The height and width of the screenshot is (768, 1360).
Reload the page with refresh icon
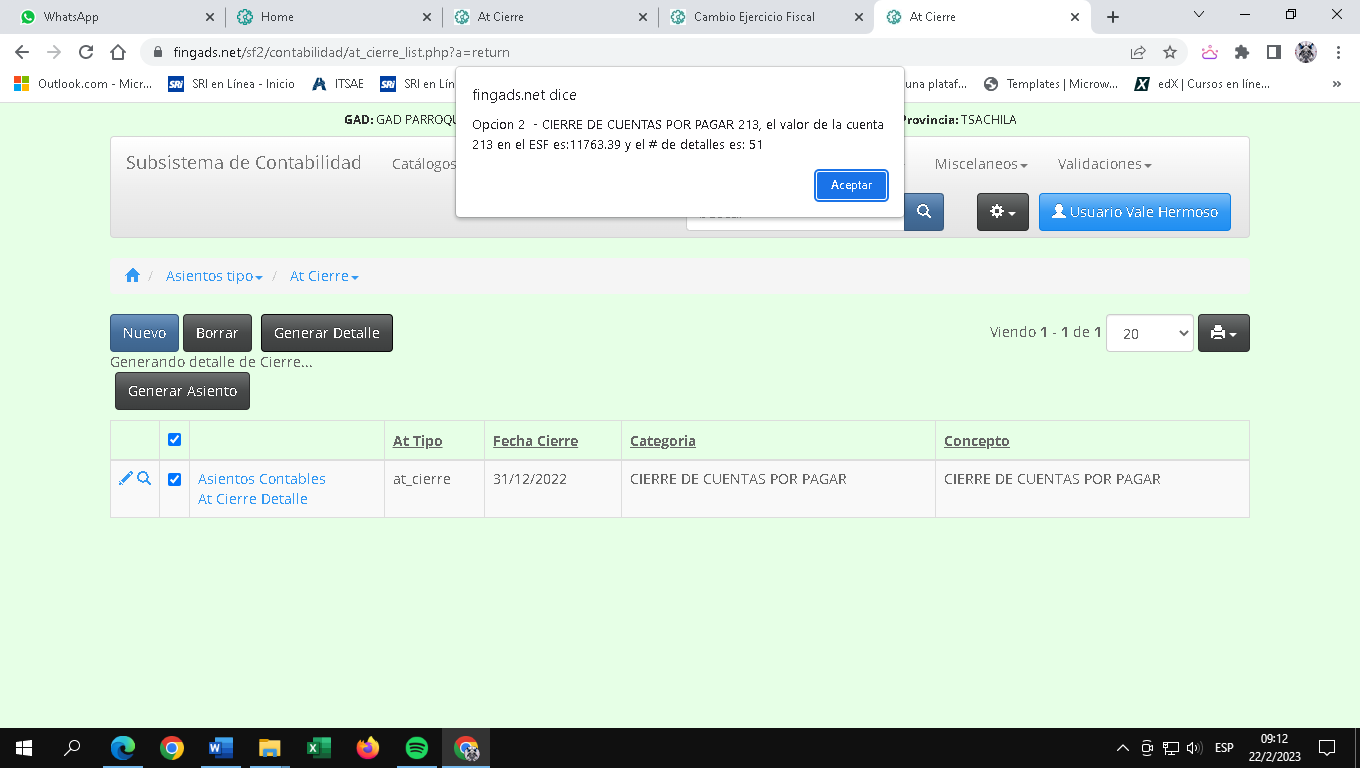click(x=86, y=52)
